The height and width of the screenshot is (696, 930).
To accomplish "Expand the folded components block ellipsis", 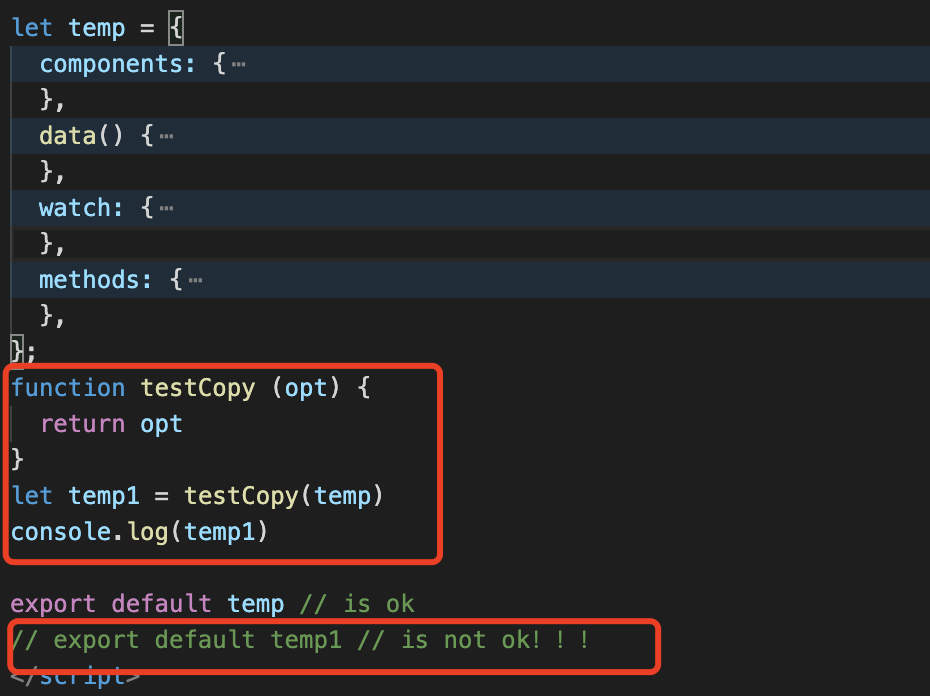I will coord(238,64).
